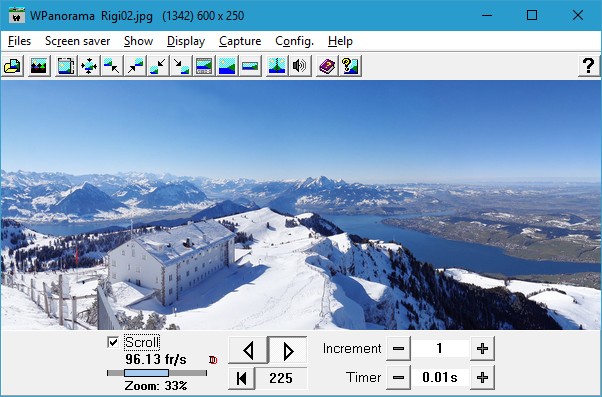The image size is (602, 397).
Task: Click the 'Zoom: 33%' label
Action: pyautogui.click(x=156, y=385)
